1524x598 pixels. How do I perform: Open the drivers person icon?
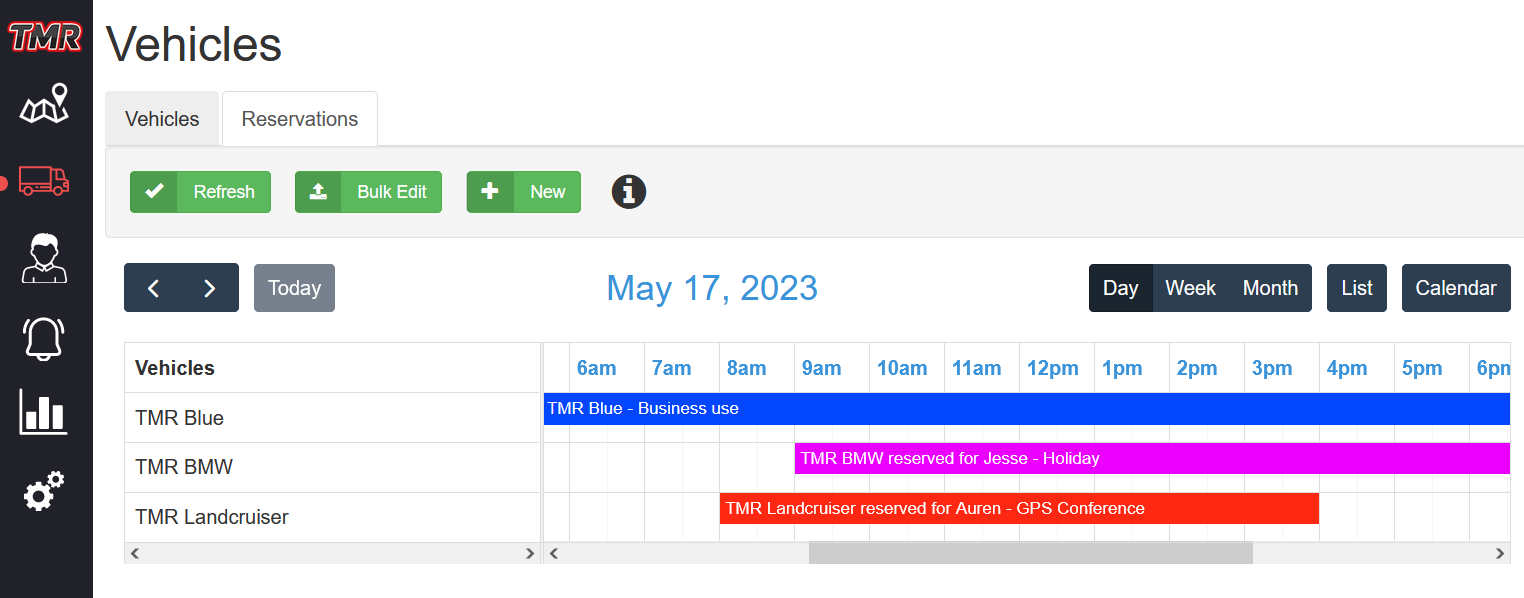tap(45, 258)
